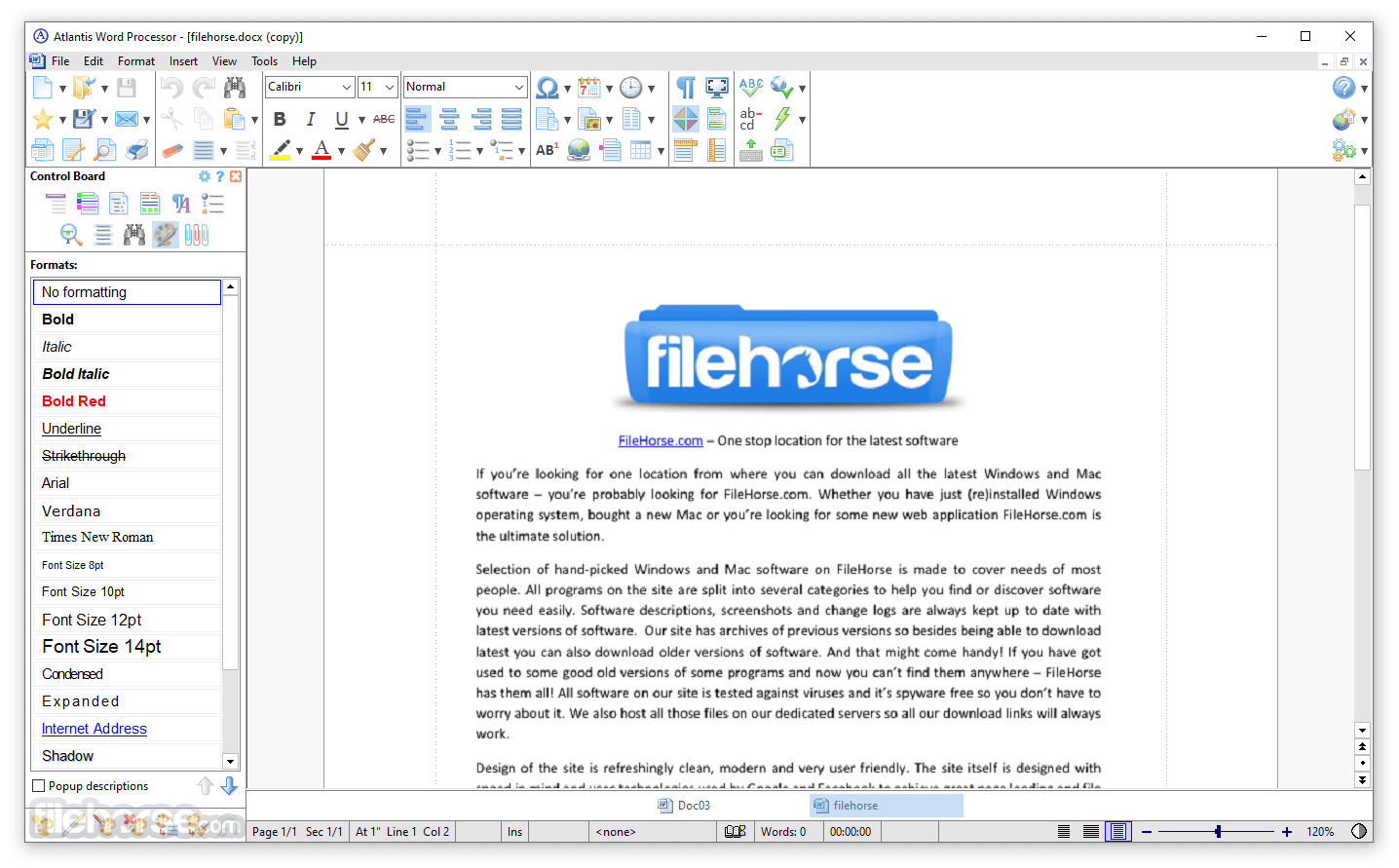The image size is (1399, 868).
Task: Click the yellow highlight color swatch button
Action: pyautogui.click(x=281, y=150)
